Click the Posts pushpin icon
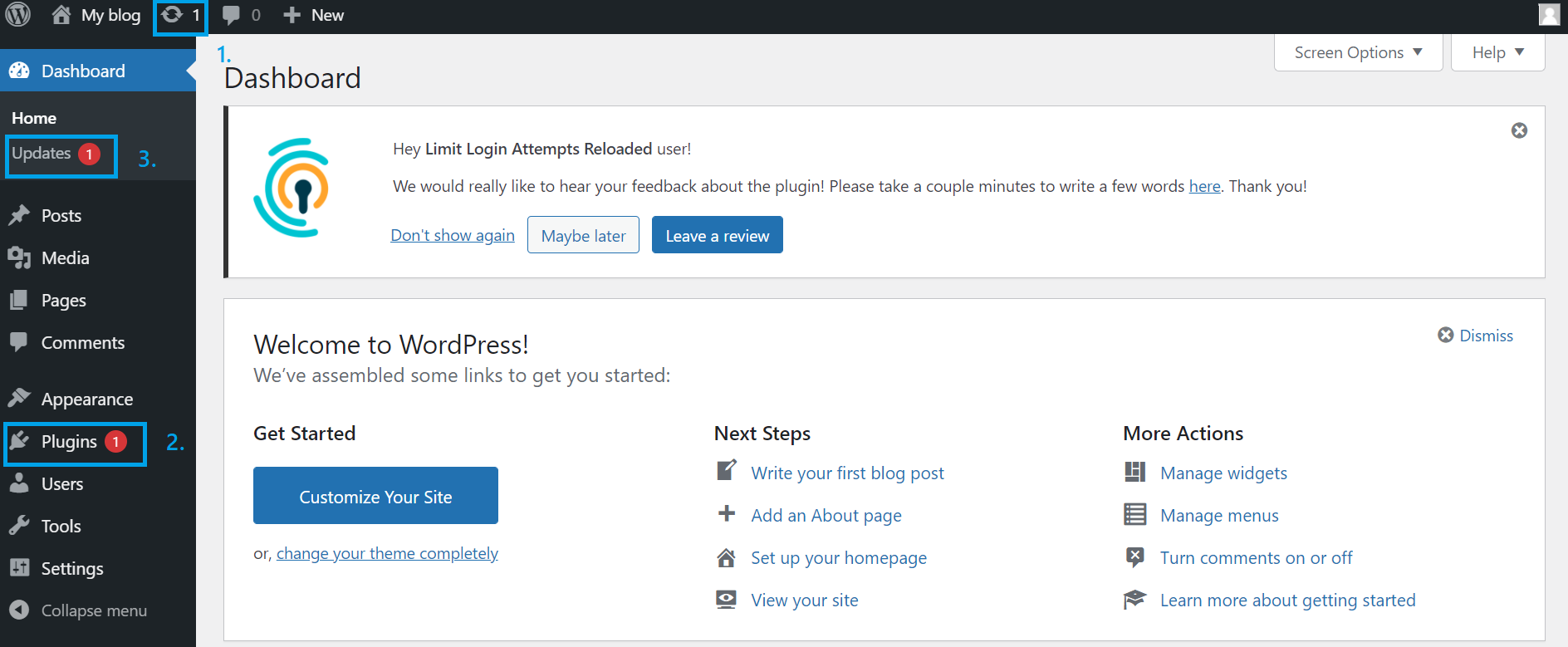 click(x=19, y=216)
